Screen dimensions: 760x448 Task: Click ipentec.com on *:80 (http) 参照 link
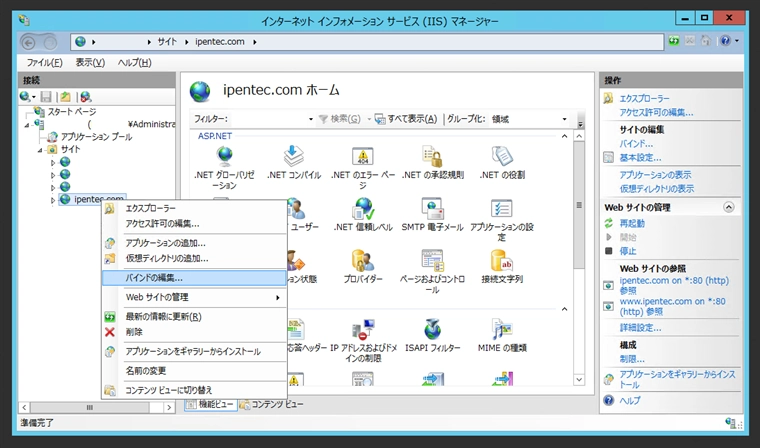click(674, 285)
